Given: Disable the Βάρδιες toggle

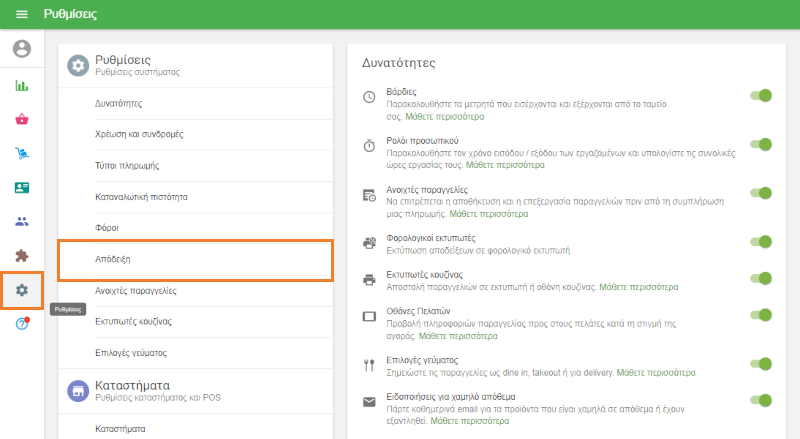Looking at the screenshot, I should click(762, 96).
